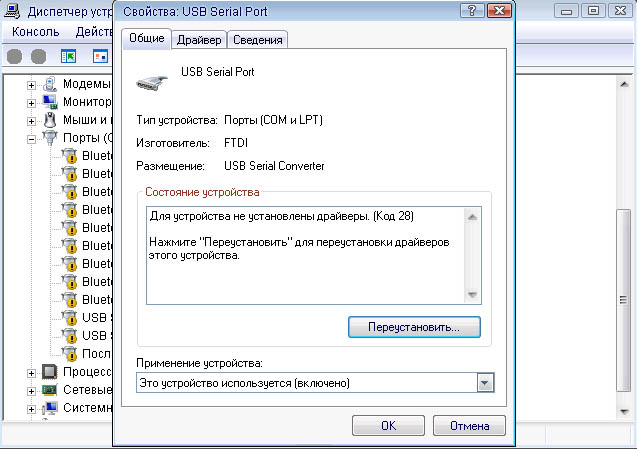The height and width of the screenshot is (449, 637).
Task: Select the Мыши mouse category icon
Action: click(50, 120)
